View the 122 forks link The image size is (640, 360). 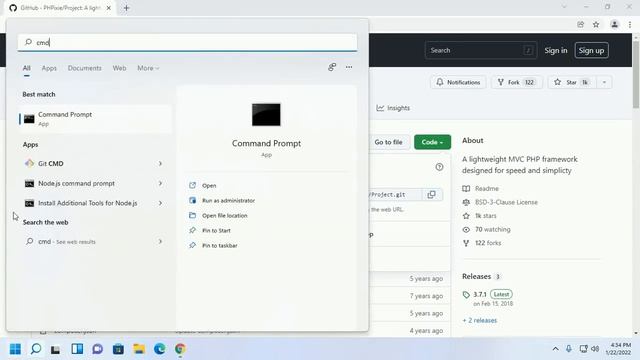(x=488, y=243)
